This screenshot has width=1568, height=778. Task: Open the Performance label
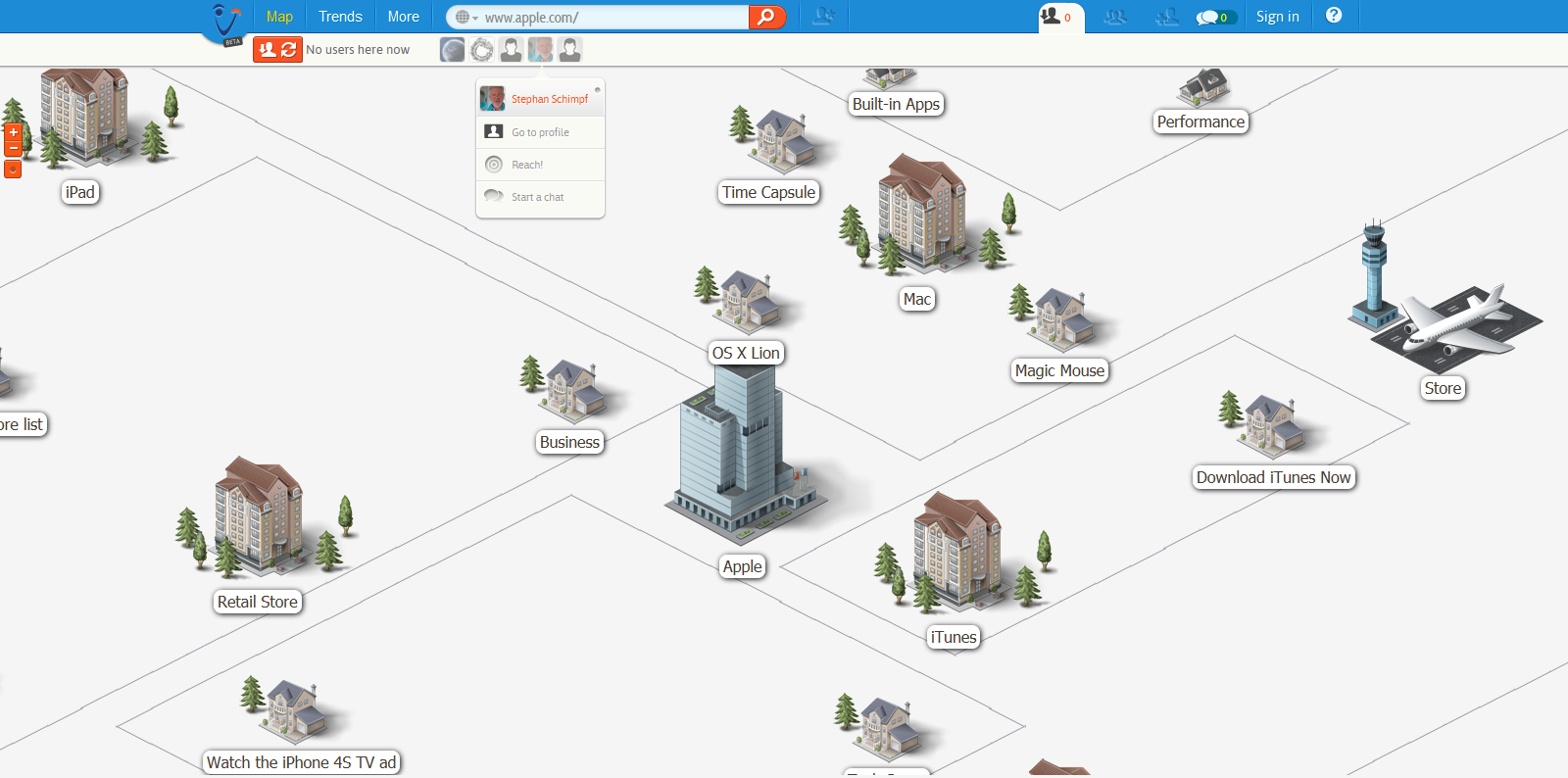tap(1201, 122)
